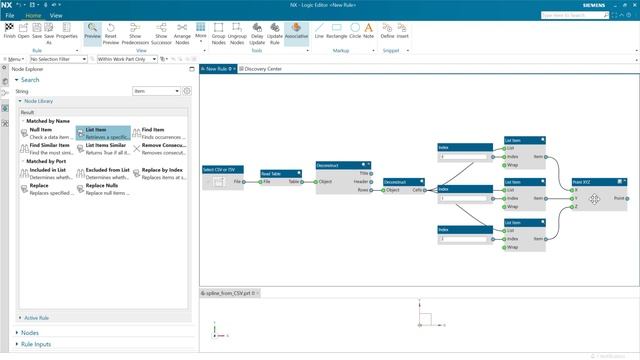Maximize the Node Explorer panel

coord(192,69)
